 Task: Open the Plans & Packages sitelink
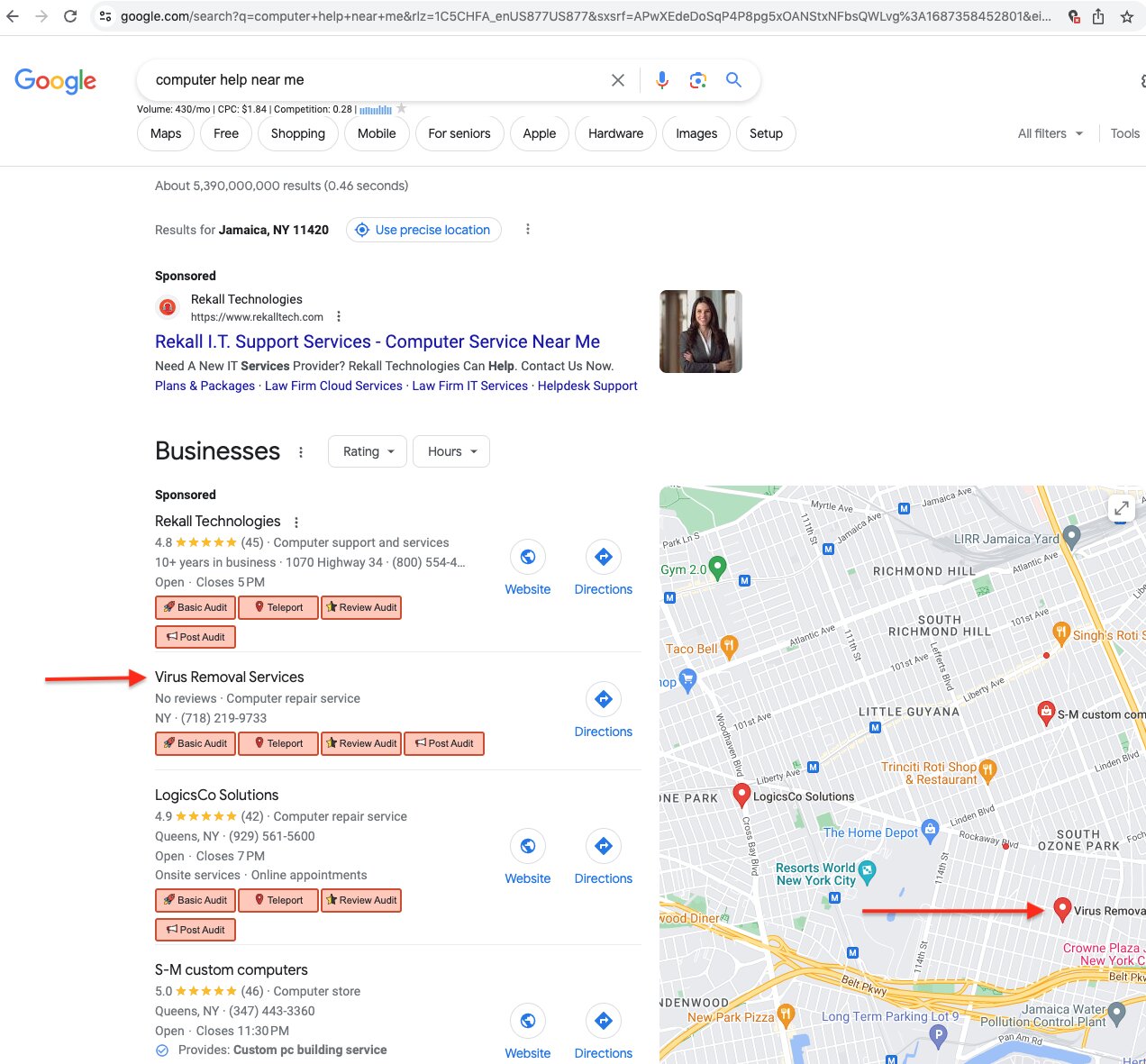click(x=205, y=386)
